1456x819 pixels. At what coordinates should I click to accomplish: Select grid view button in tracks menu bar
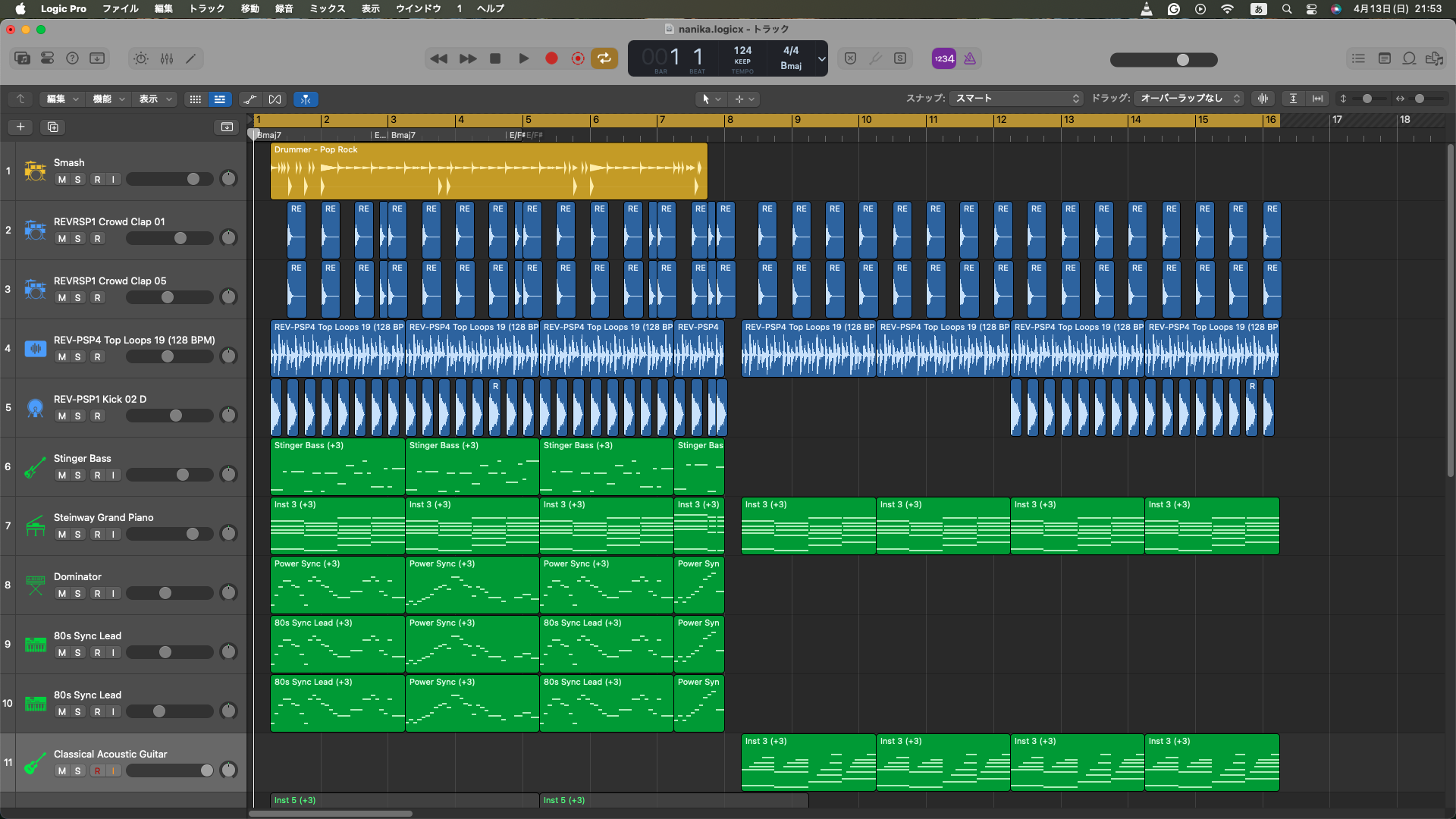(195, 99)
